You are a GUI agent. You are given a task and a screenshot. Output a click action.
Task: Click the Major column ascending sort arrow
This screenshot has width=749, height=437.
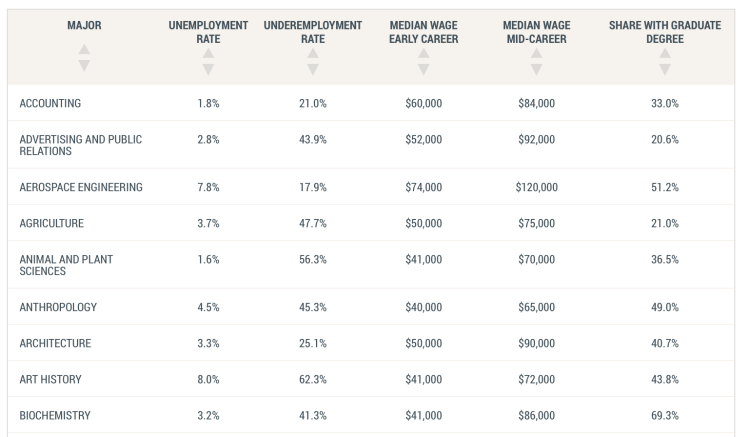click(x=83, y=50)
